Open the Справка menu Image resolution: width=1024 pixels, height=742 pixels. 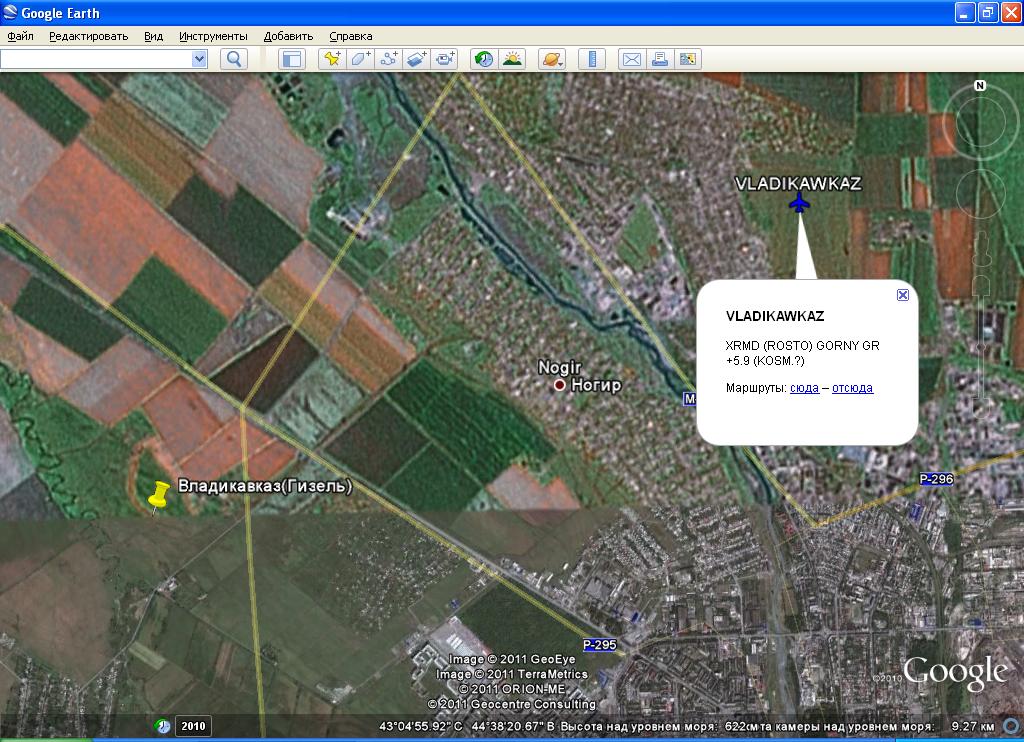[351, 36]
